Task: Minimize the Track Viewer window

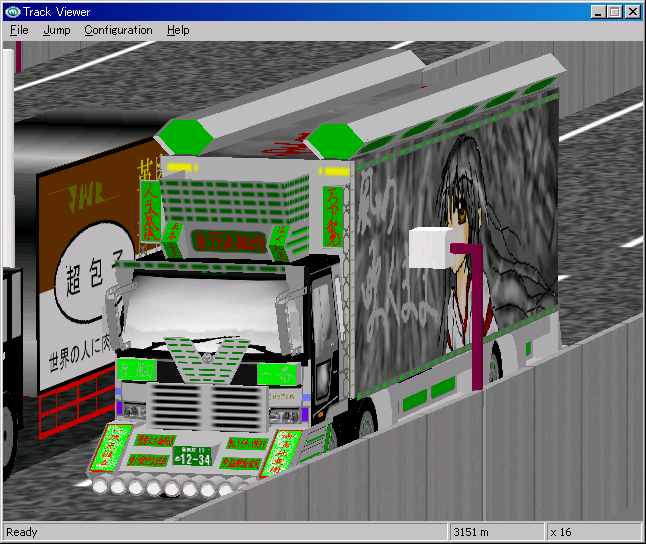Action: pyautogui.click(x=598, y=12)
